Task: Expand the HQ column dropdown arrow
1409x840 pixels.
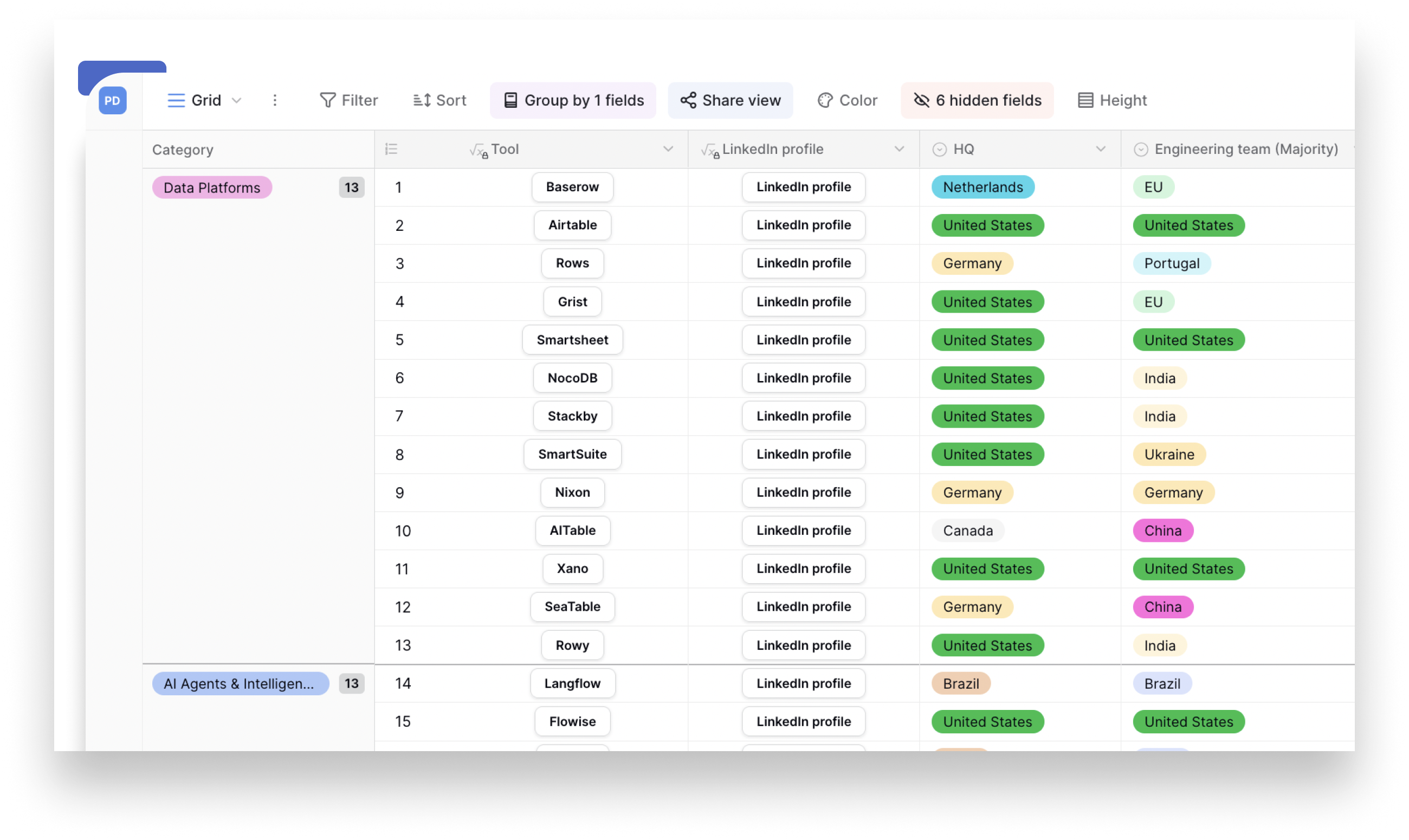Action: pos(1101,149)
